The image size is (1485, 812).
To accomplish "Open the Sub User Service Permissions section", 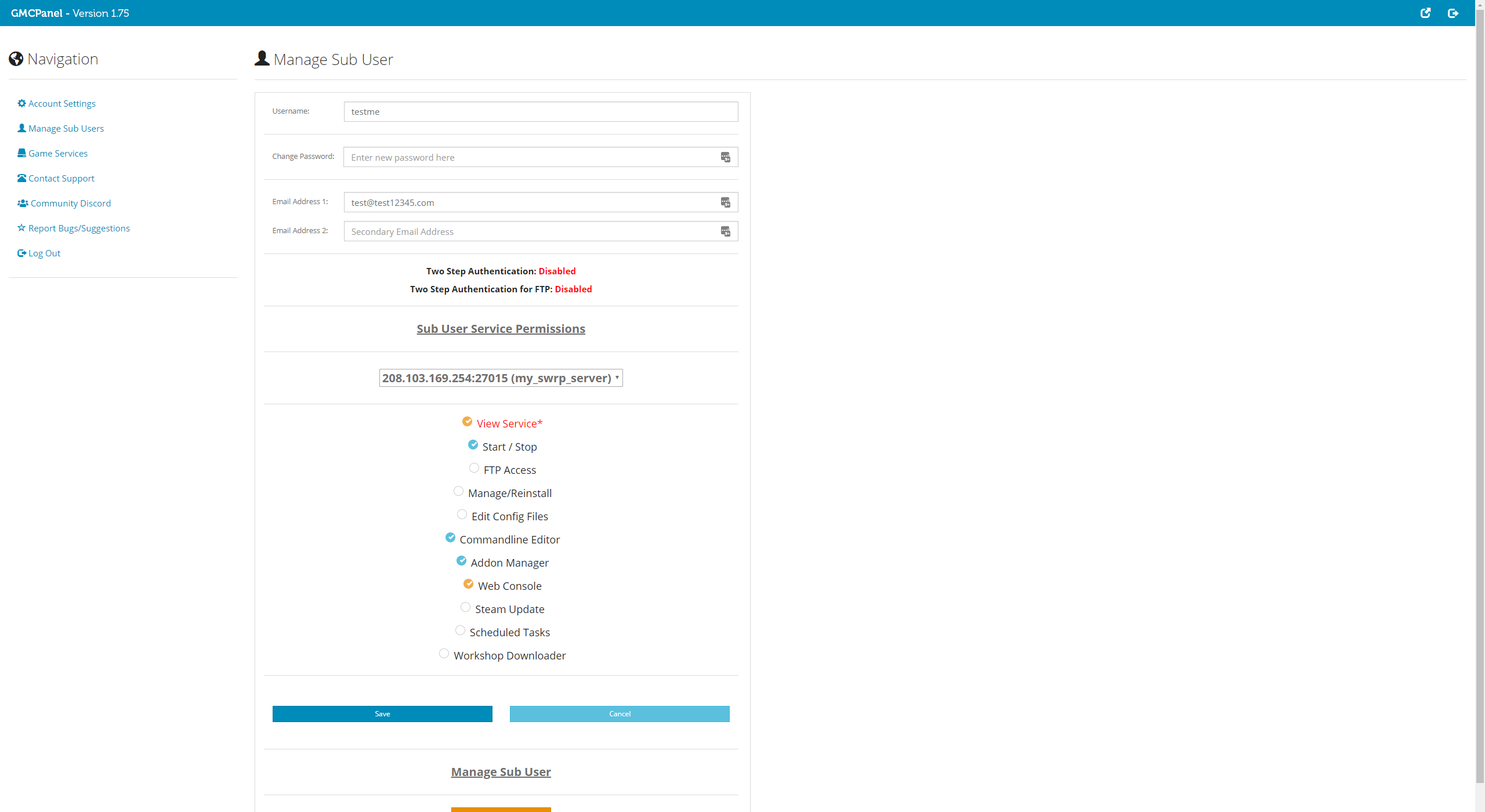I will 500,328.
